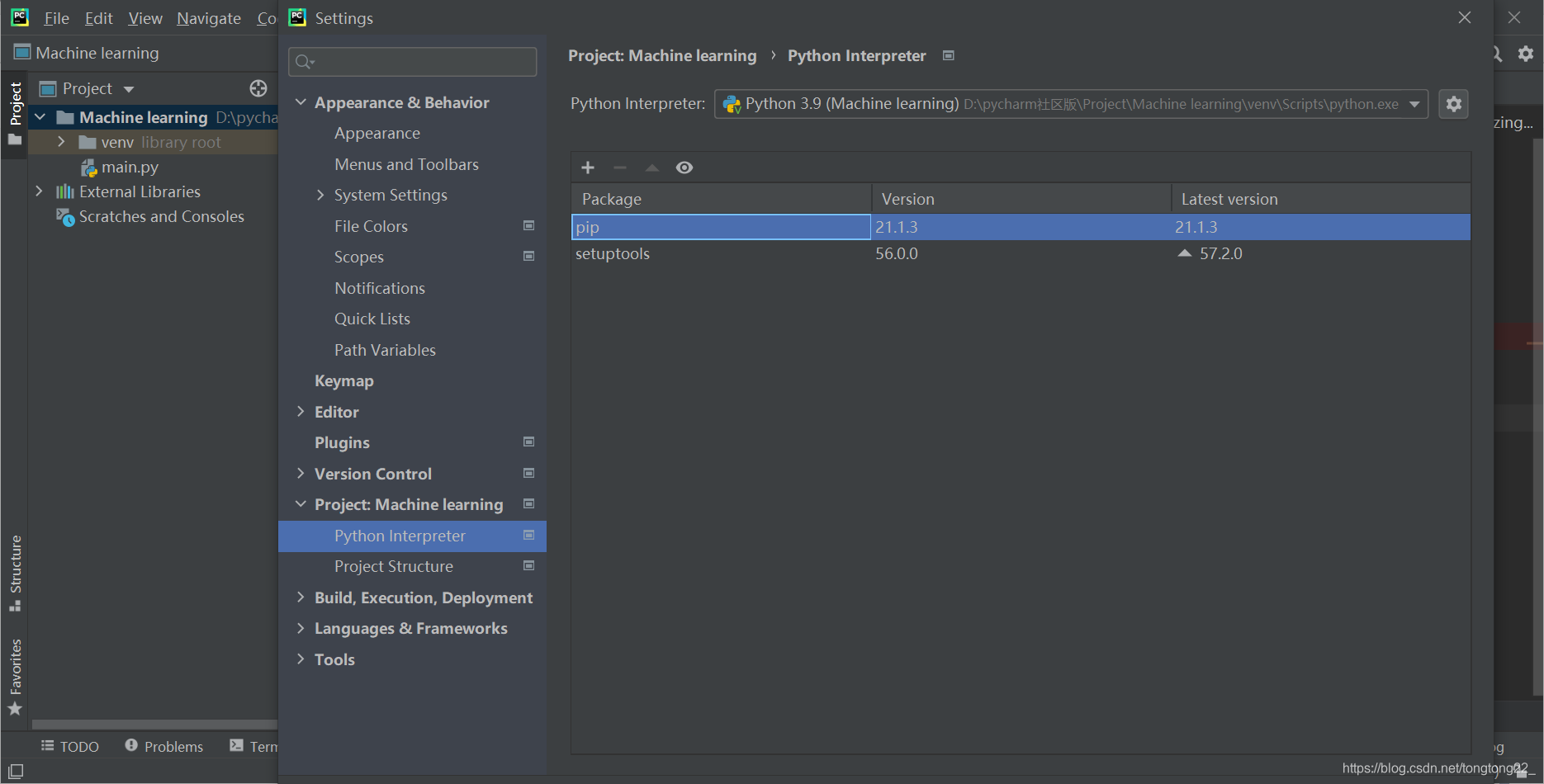Click project-level icon beside Plugins
The height and width of the screenshot is (784, 1544).
529,442
